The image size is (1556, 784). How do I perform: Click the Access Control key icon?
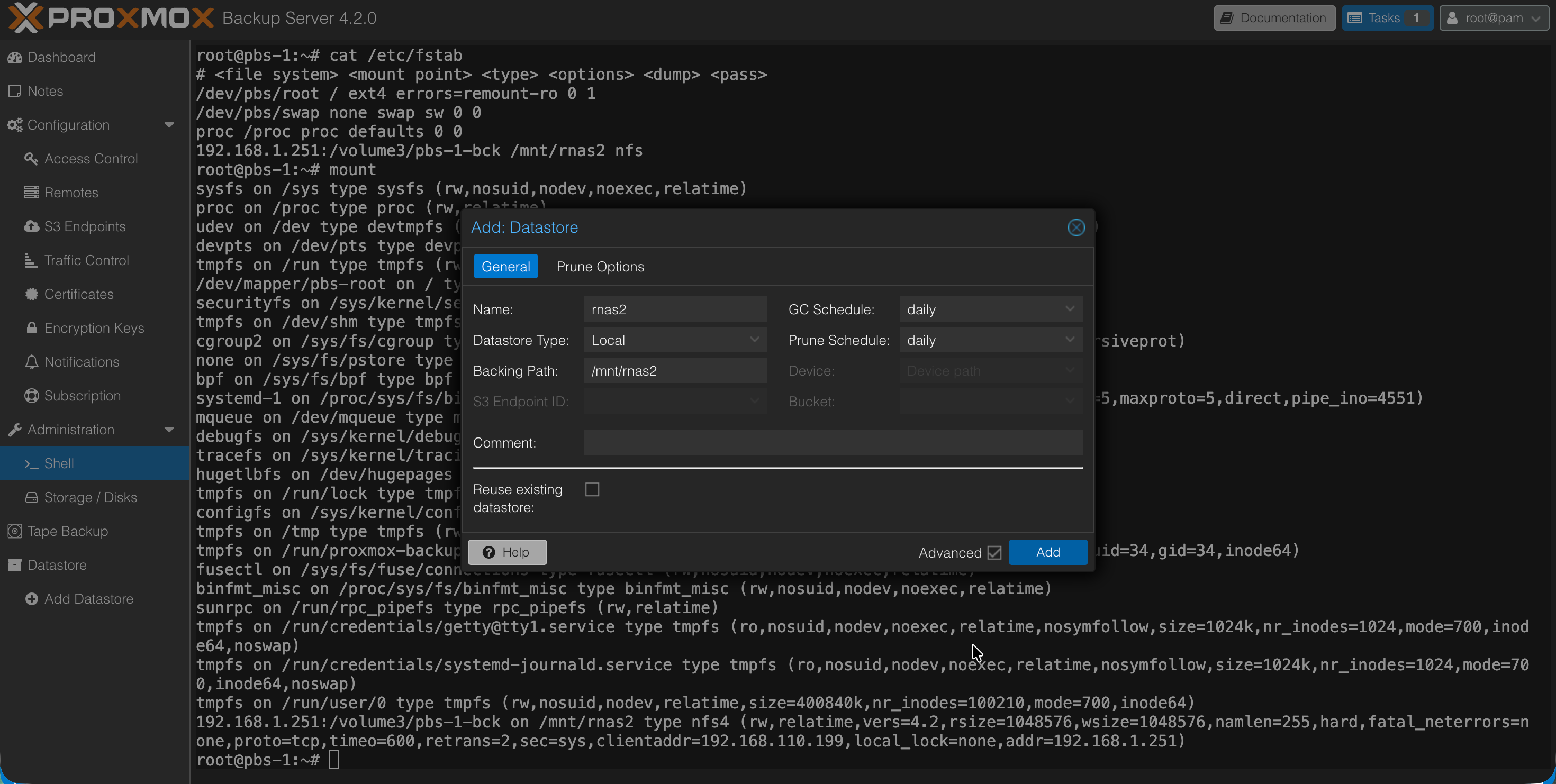[31, 159]
